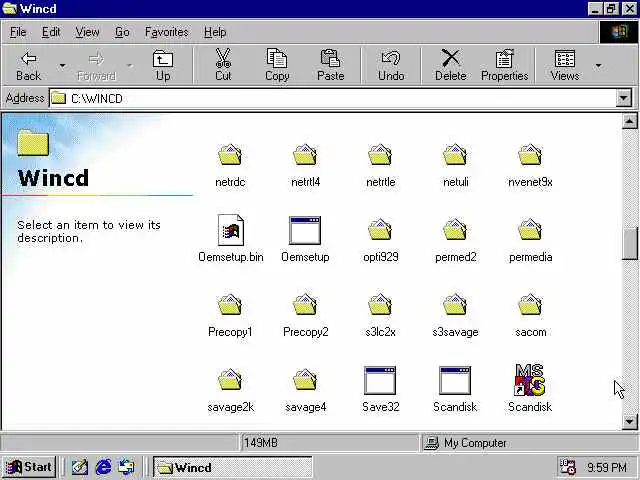Open the Start menu
The image size is (640, 480).
pyautogui.click(x=29, y=467)
